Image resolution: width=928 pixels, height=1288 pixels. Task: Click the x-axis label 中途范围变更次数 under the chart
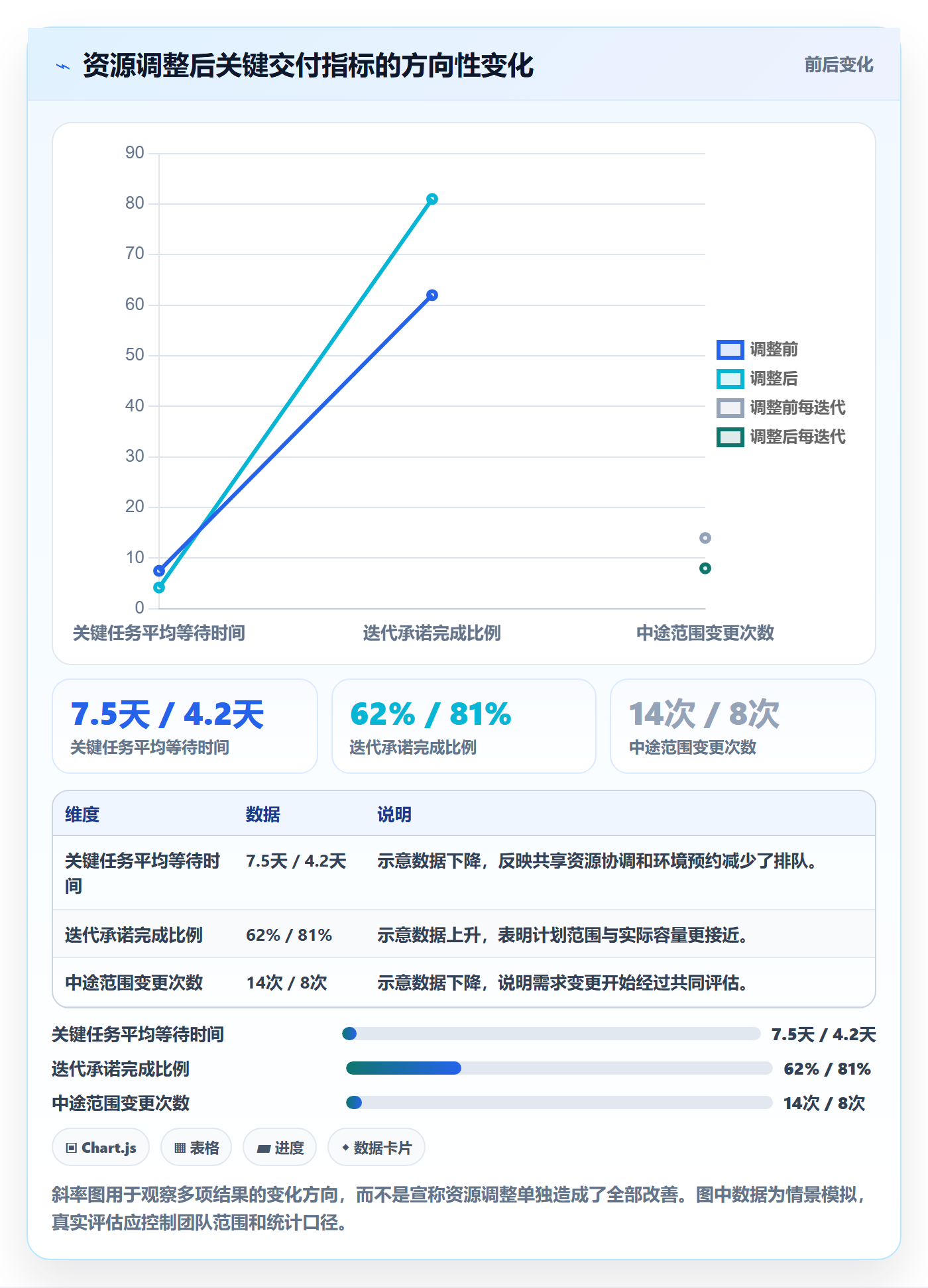(x=705, y=633)
